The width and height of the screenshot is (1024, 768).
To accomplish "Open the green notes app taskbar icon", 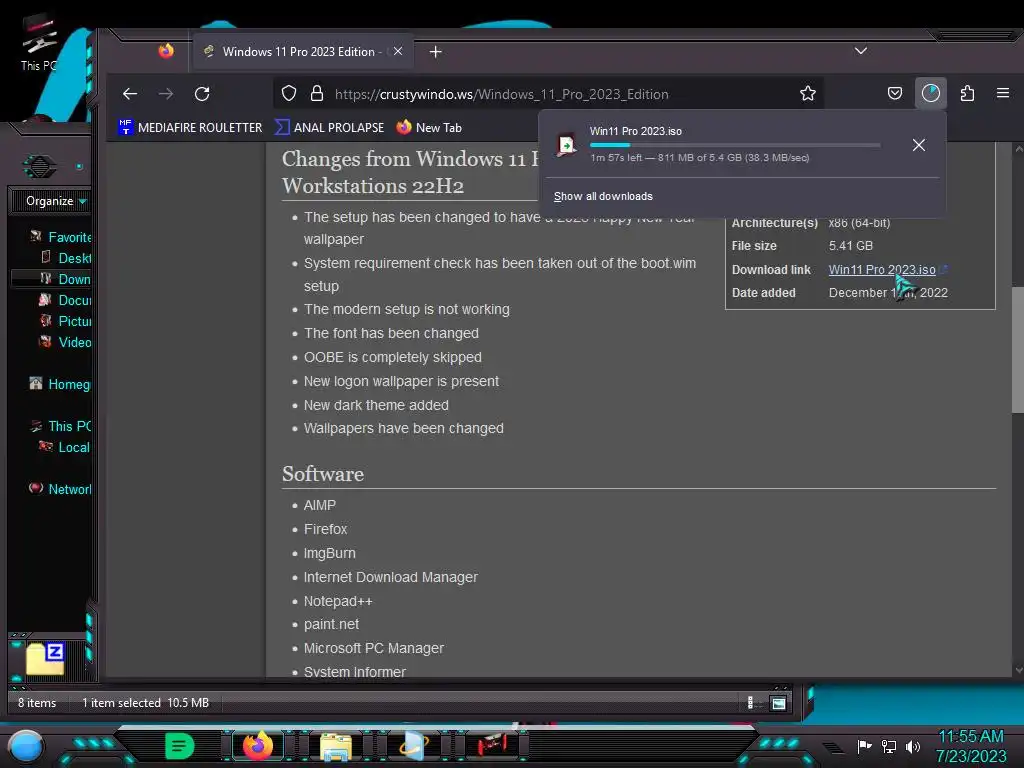I will 180,746.
